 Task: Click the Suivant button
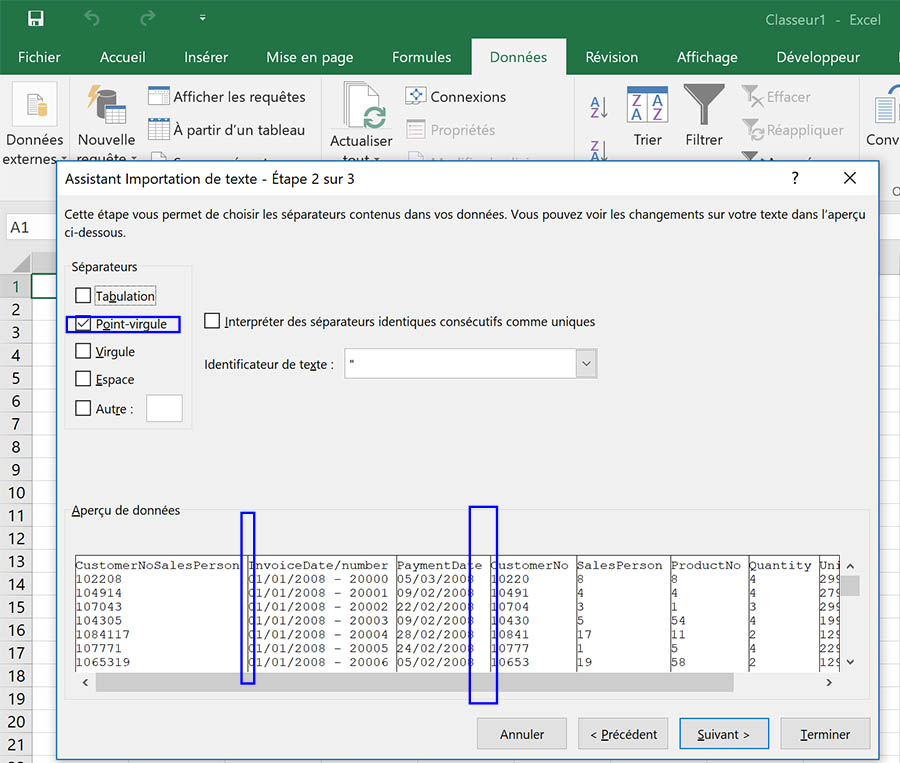[x=723, y=734]
